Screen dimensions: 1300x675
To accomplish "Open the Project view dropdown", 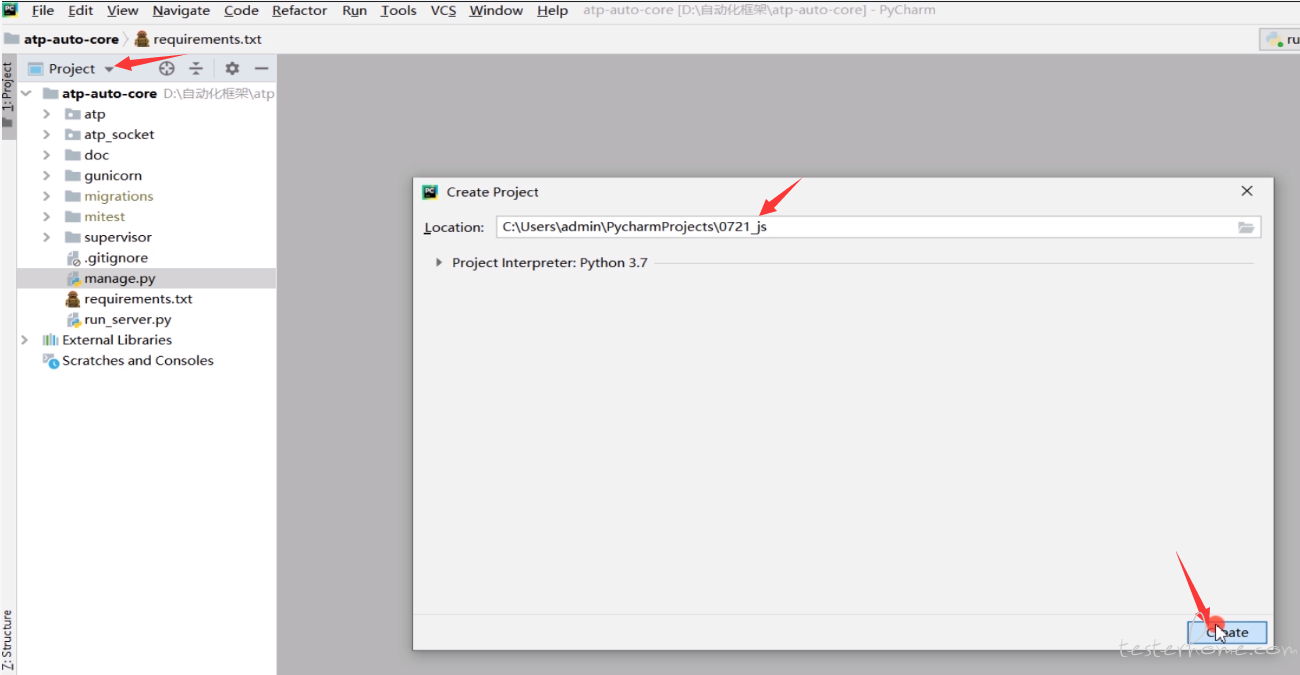I will click(109, 69).
